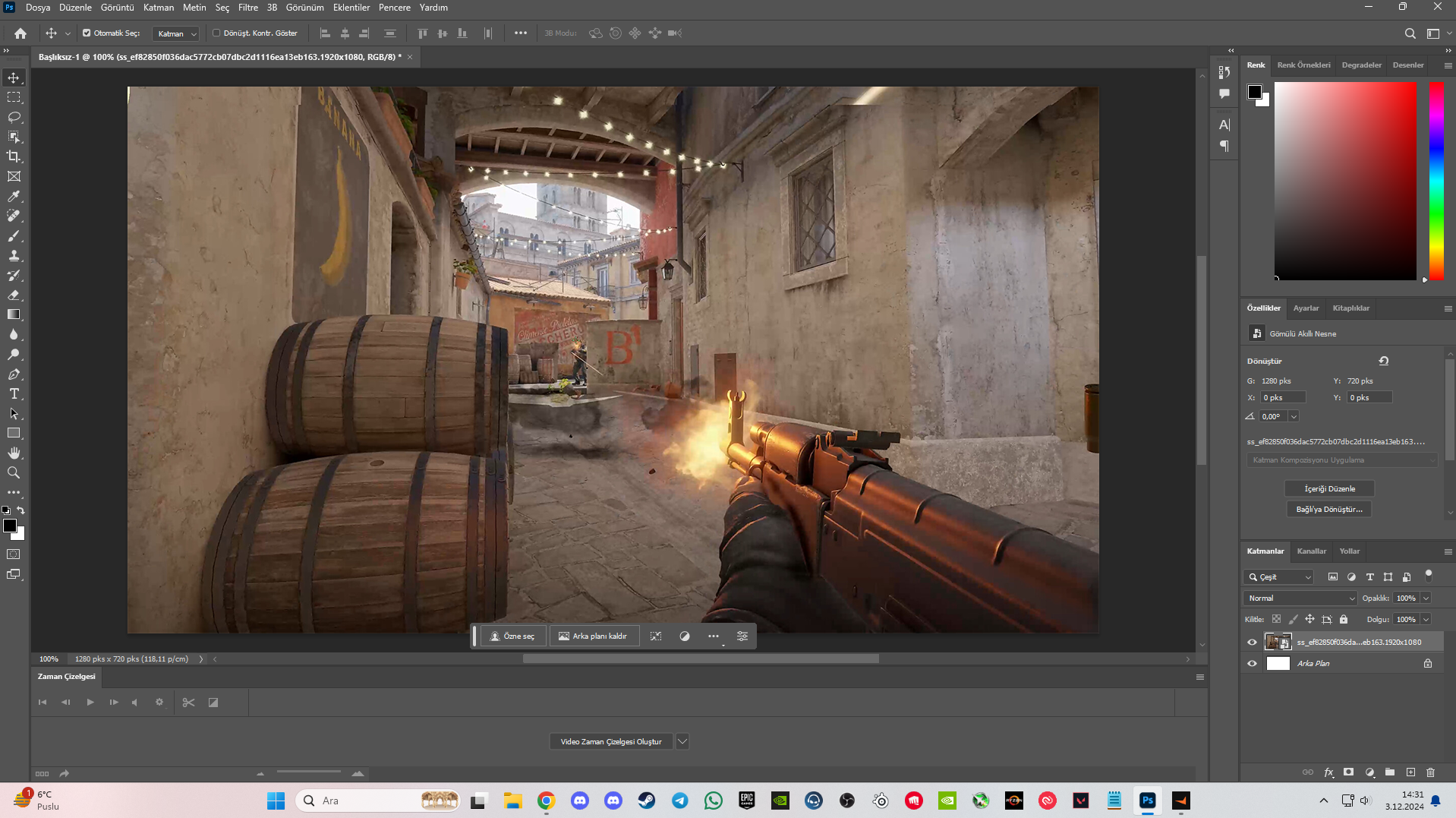Select the Horizontal Type tool
Image resolution: width=1456 pixels, height=818 pixels.
(14, 393)
